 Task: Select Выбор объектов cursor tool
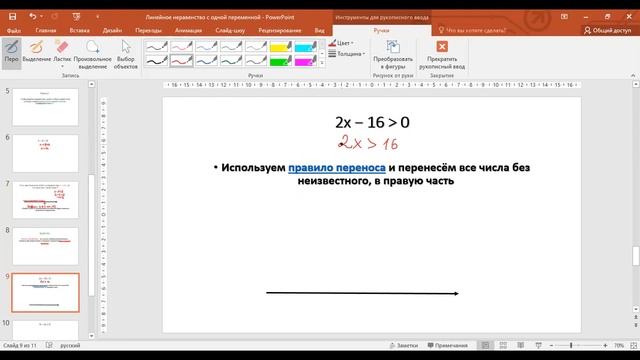pos(126,54)
